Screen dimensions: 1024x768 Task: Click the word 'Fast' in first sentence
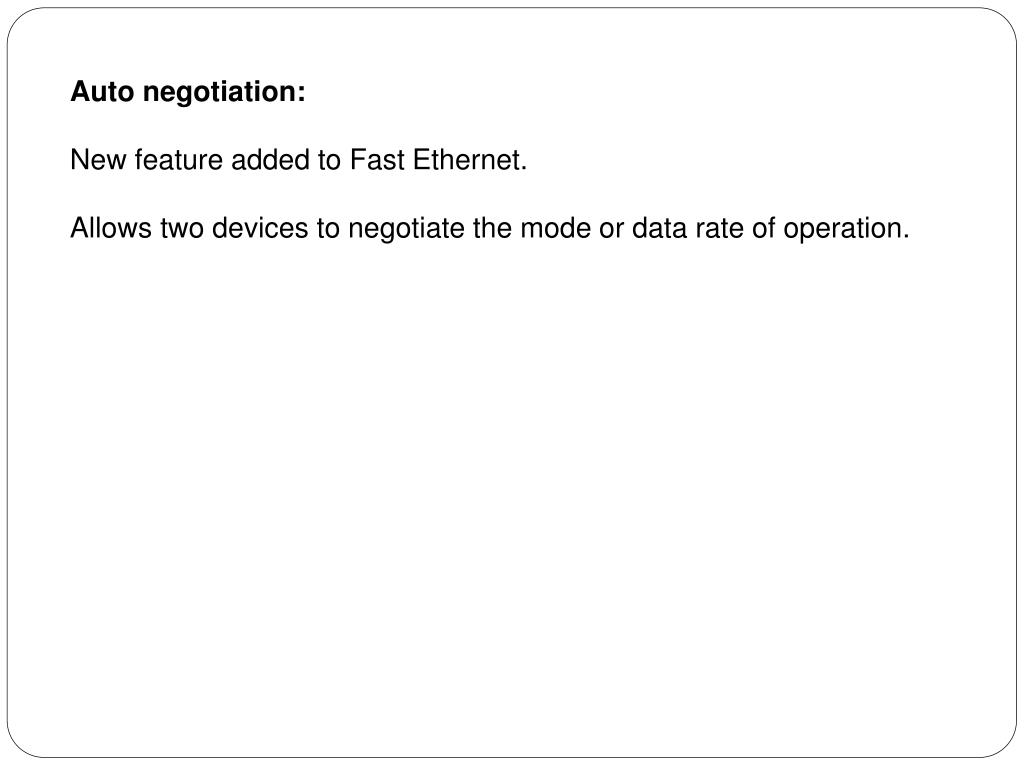(x=377, y=160)
